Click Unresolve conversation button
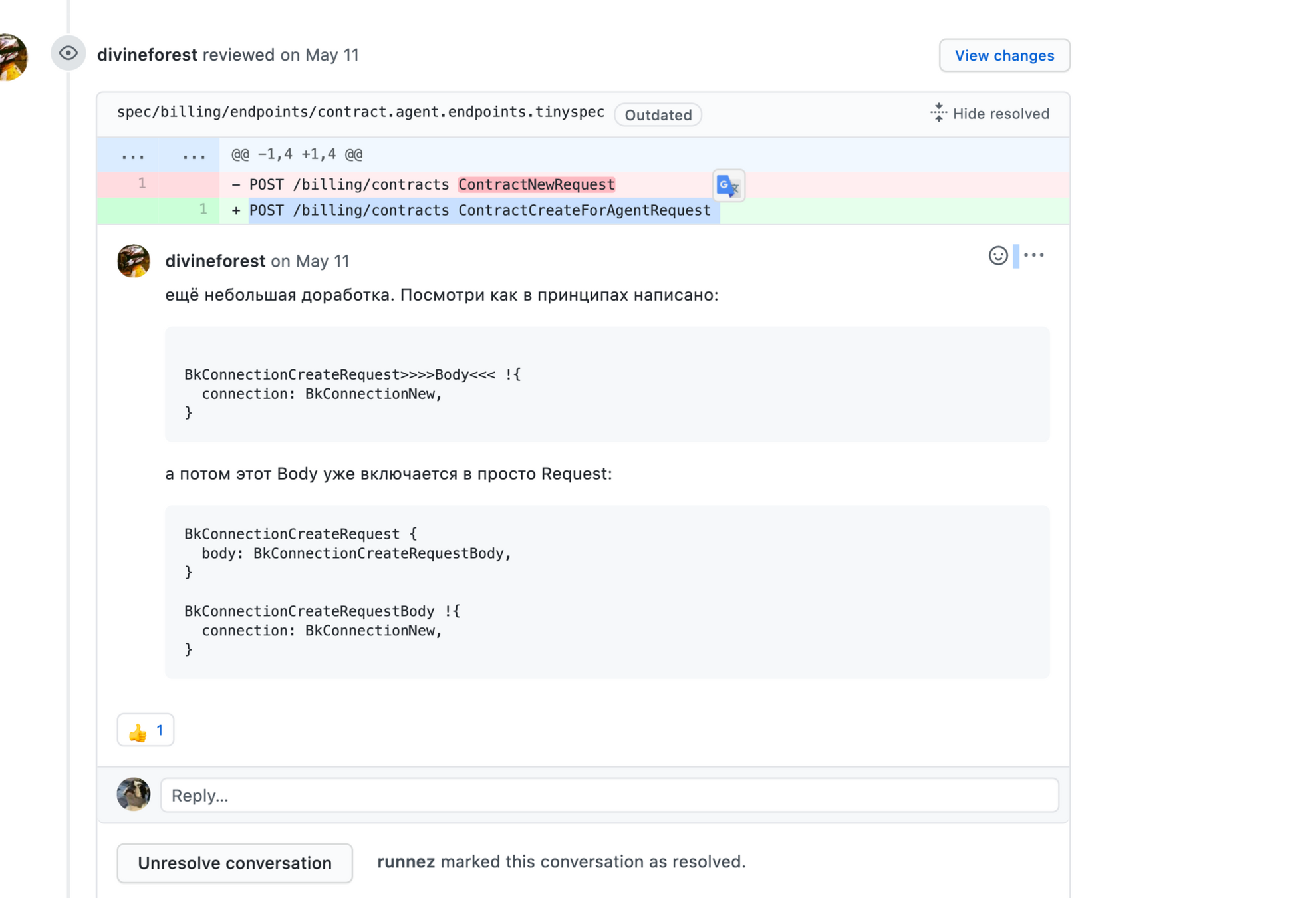The width and height of the screenshot is (1316, 898). tap(234, 863)
